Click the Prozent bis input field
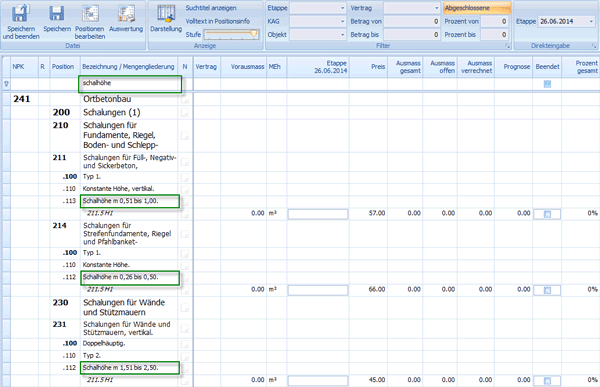Image resolution: width=600 pixels, height=387 pixels. [x=494, y=35]
